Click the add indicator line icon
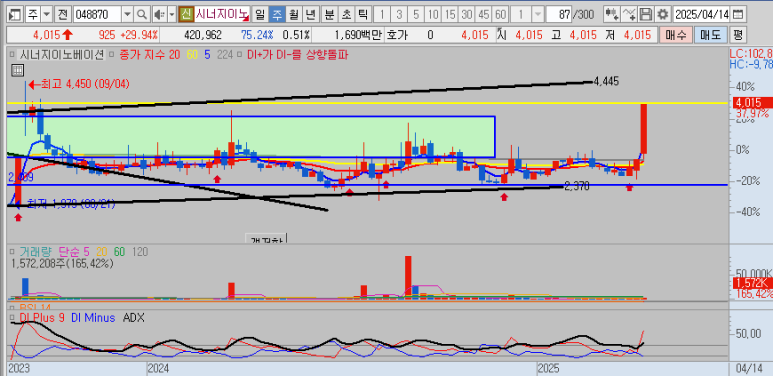The width and height of the screenshot is (773, 376). [x=629, y=14]
